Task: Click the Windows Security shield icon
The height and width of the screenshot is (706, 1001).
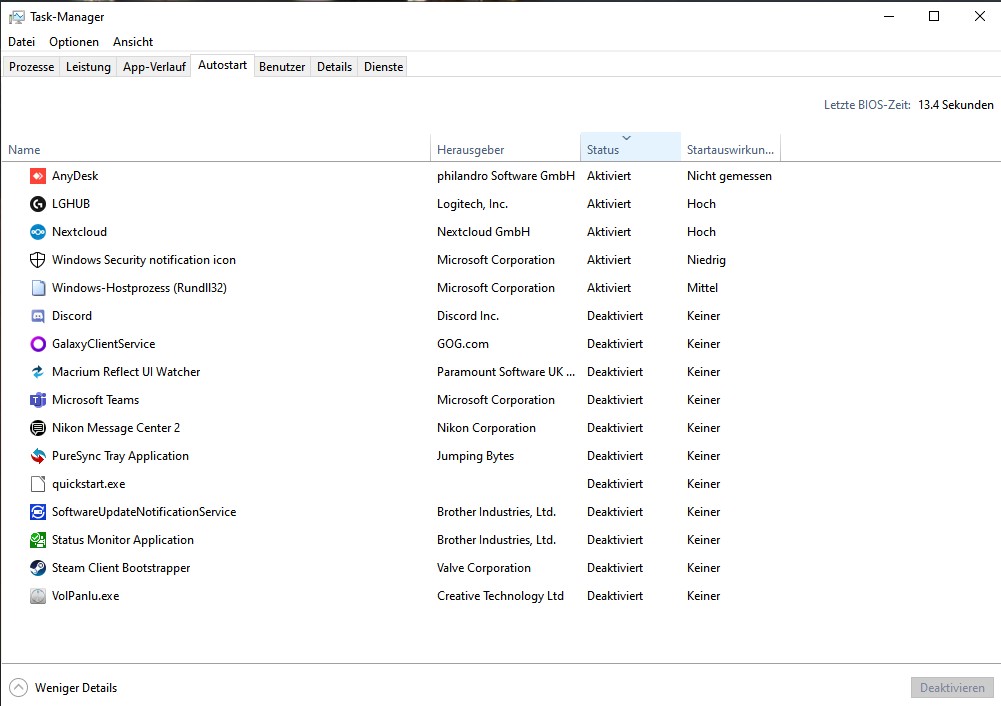Action: 38,260
